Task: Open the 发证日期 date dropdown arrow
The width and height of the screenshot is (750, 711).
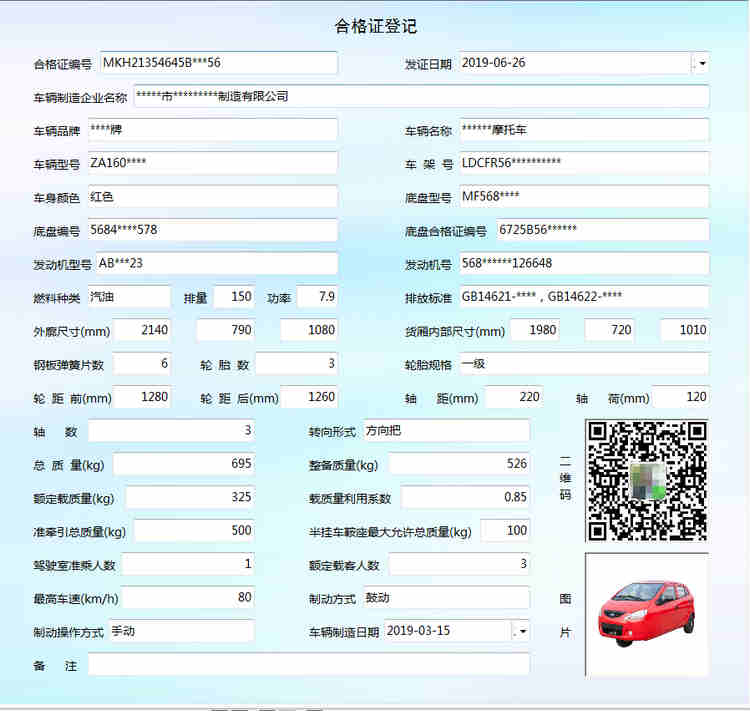Action: coord(702,63)
